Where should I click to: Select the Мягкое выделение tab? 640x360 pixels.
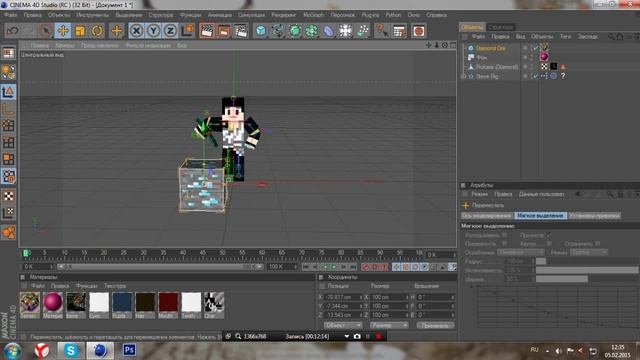pos(540,216)
